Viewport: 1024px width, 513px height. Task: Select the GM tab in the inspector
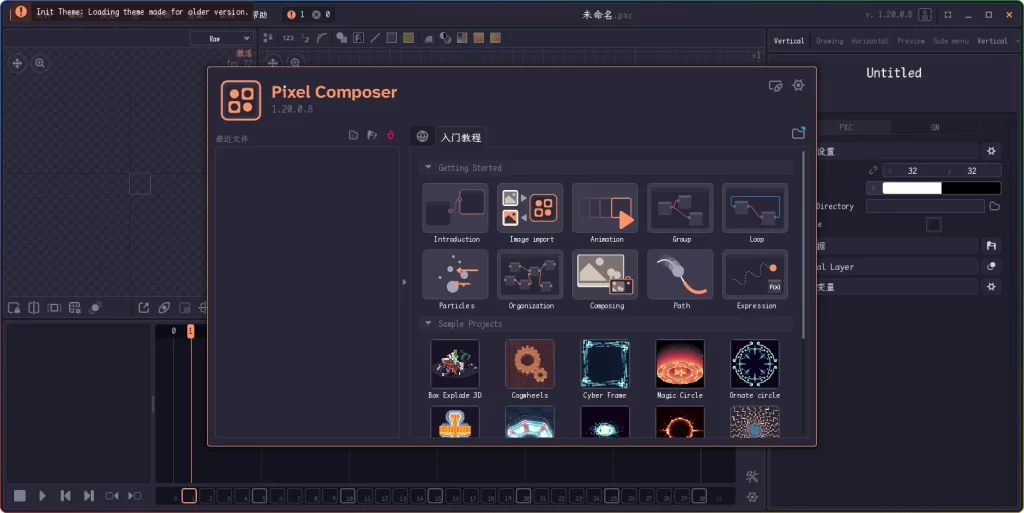coord(935,127)
